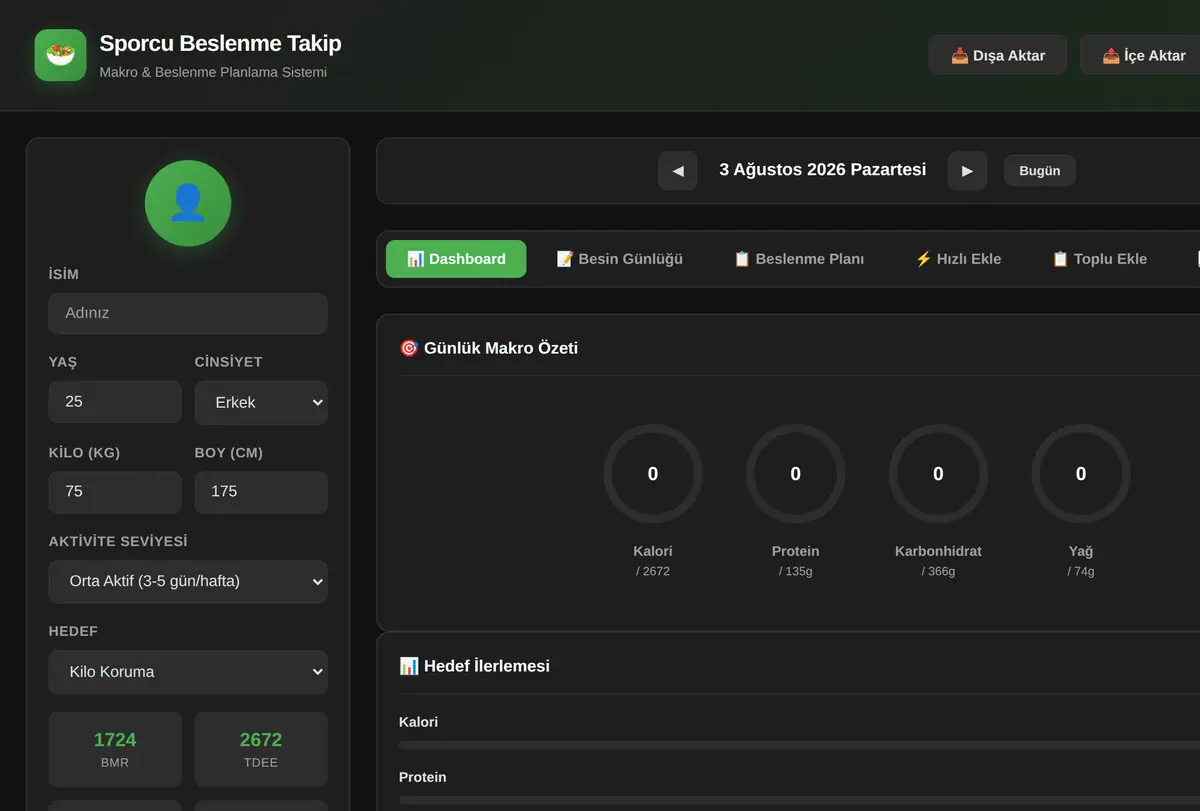Click the "/ 135g" protein target text
Image resolution: width=1200 pixels, height=811 pixels.
[x=796, y=572]
